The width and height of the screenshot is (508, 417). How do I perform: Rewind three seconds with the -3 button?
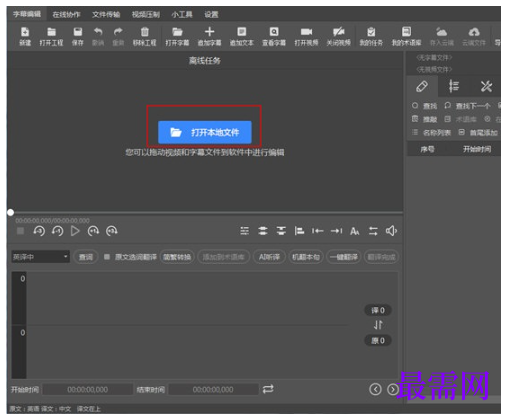point(39,231)
